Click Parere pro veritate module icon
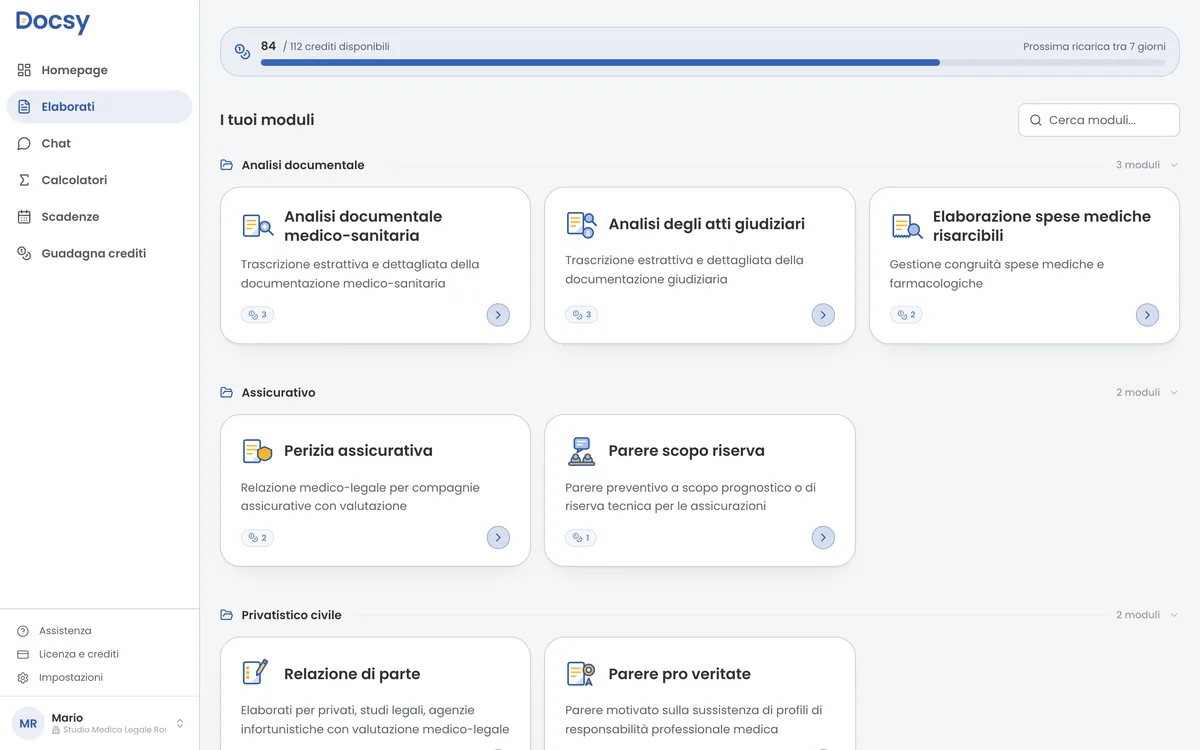Image resolution: width=1200 pixels, height=750 pixels. (x=581, y=674)
